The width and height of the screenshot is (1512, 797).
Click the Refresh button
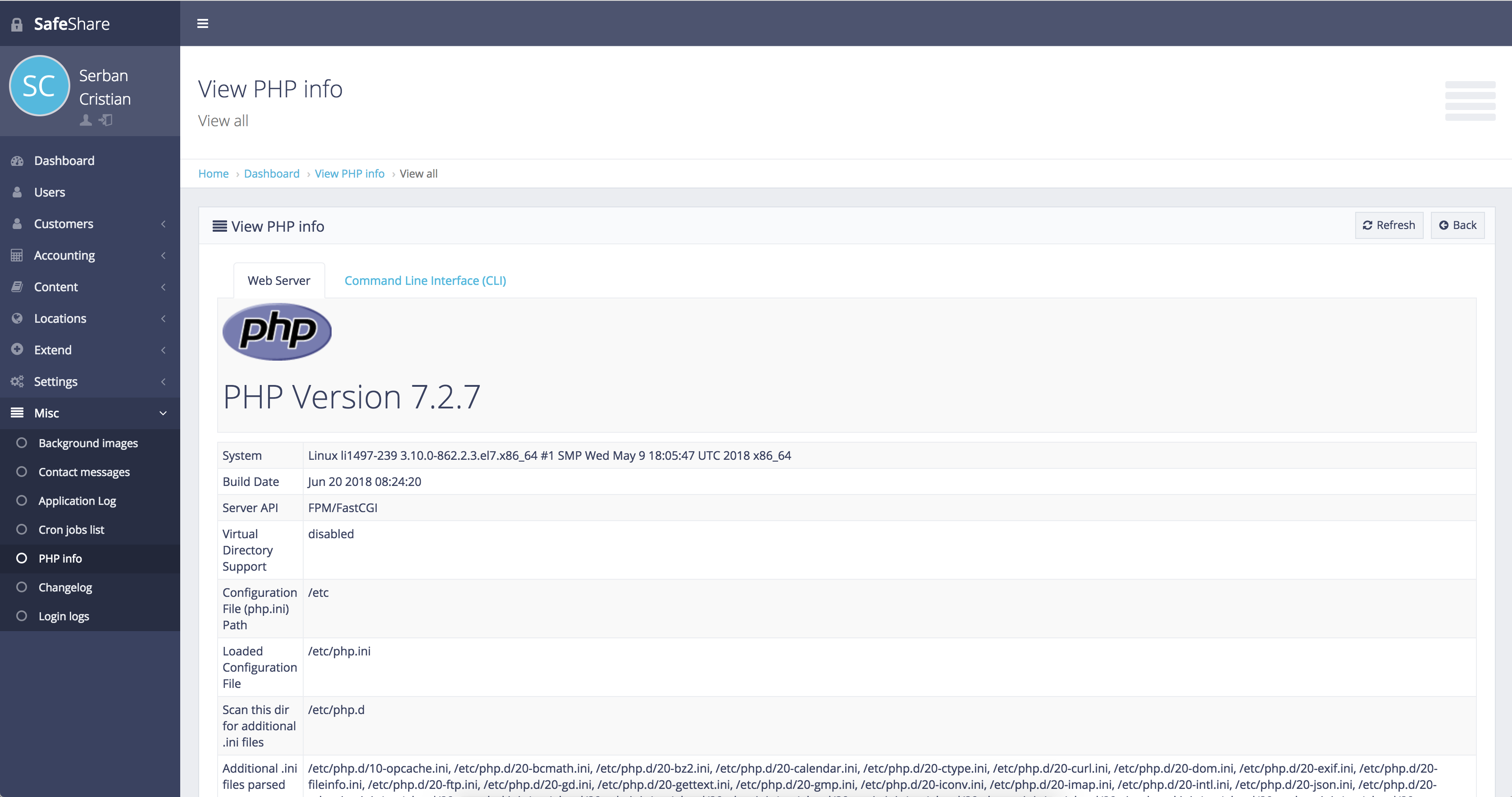coord(1389,225)
